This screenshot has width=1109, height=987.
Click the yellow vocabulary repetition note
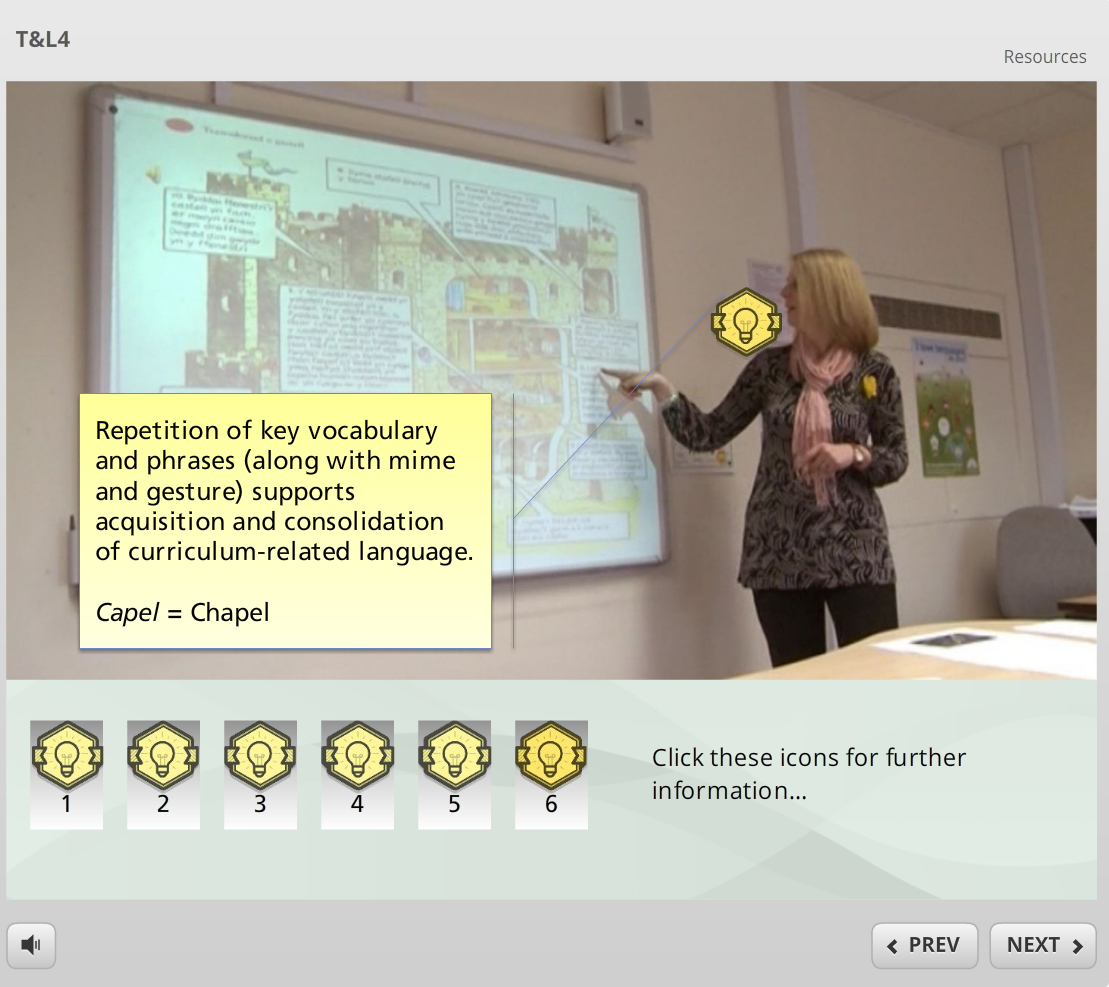(x=285, y=521)
